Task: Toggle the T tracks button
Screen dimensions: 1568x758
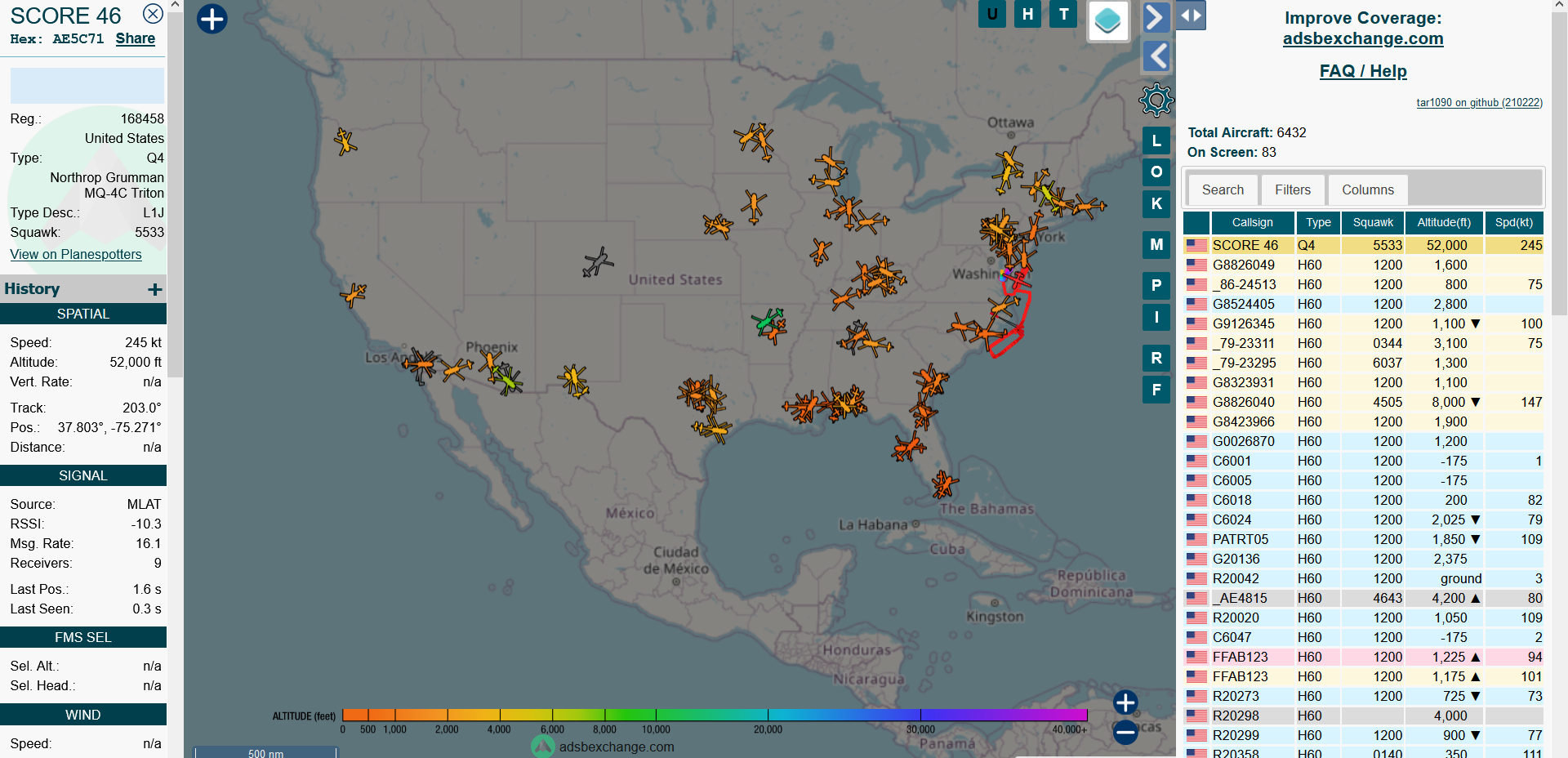Action: (x=1063, y=14)
